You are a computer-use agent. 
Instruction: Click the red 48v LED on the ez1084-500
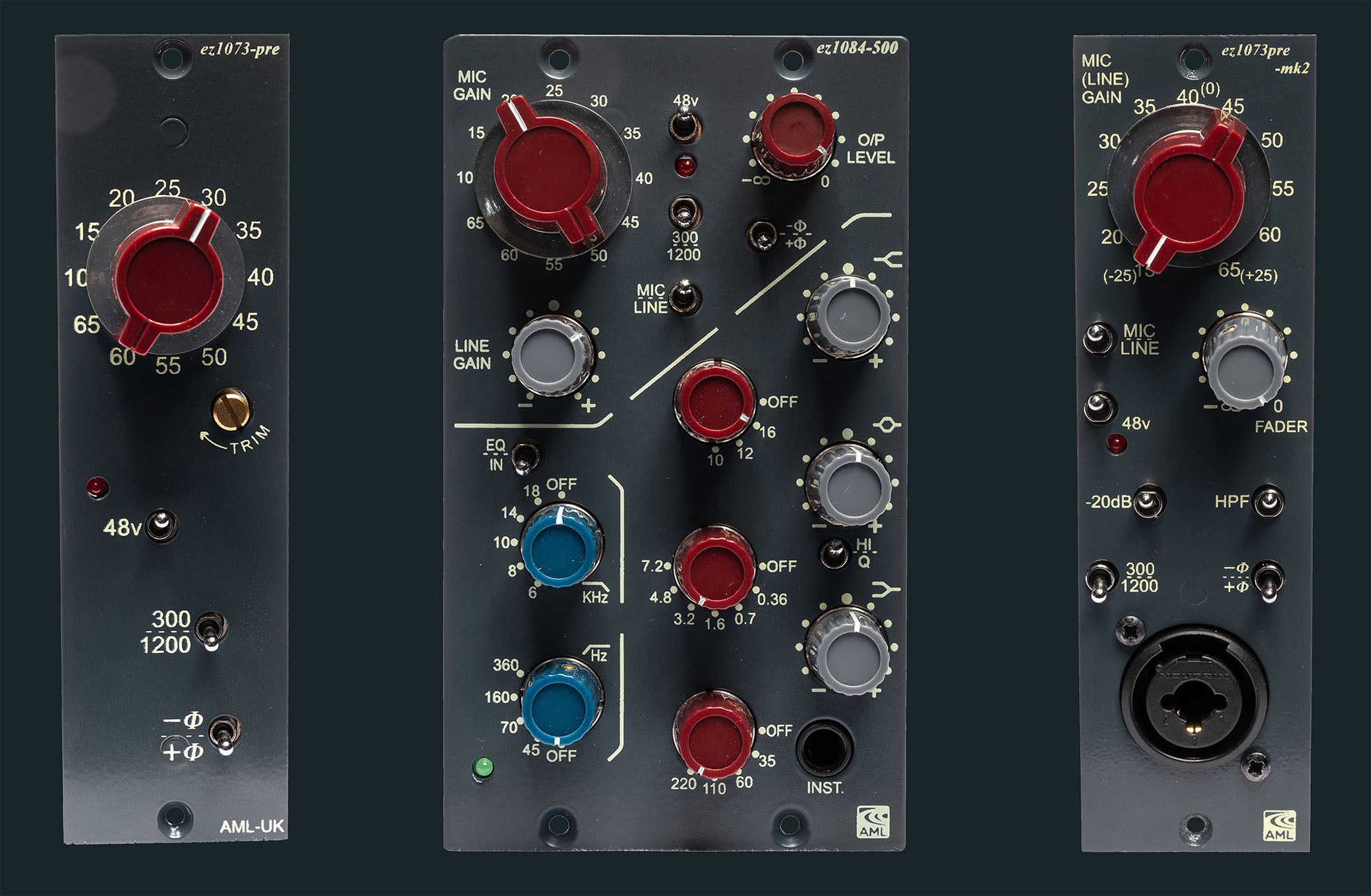point(685,165)
